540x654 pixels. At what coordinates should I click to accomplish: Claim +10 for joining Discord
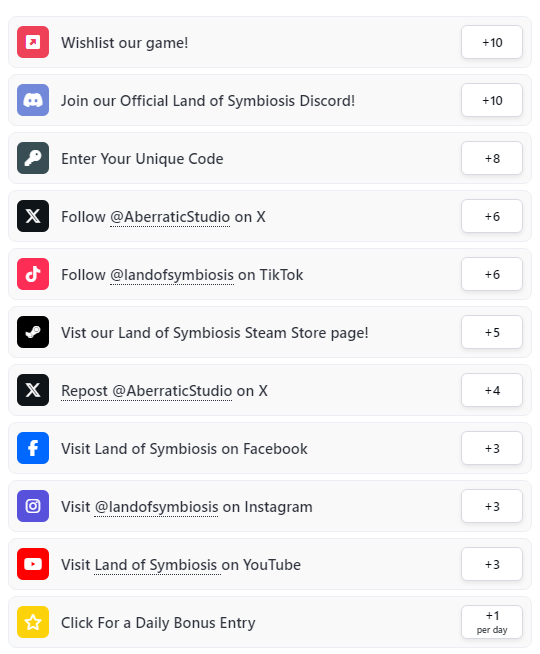tap(492, 100)
